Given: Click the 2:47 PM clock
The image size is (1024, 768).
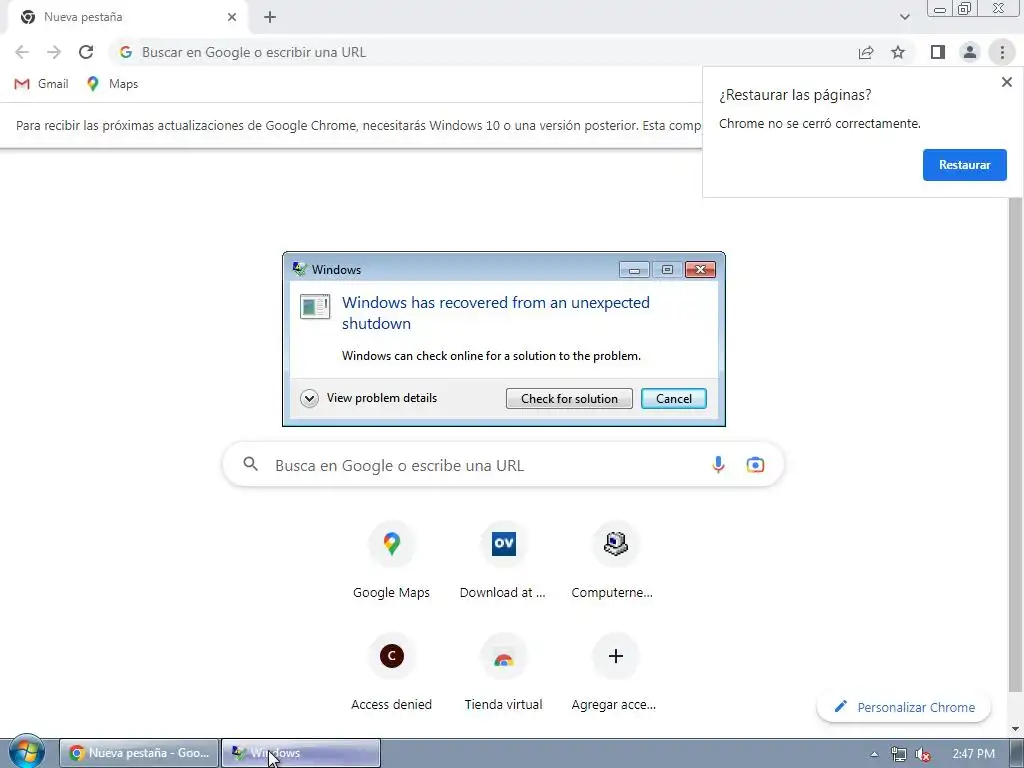Looking at the screenshot, I should (x=974, y=754).
